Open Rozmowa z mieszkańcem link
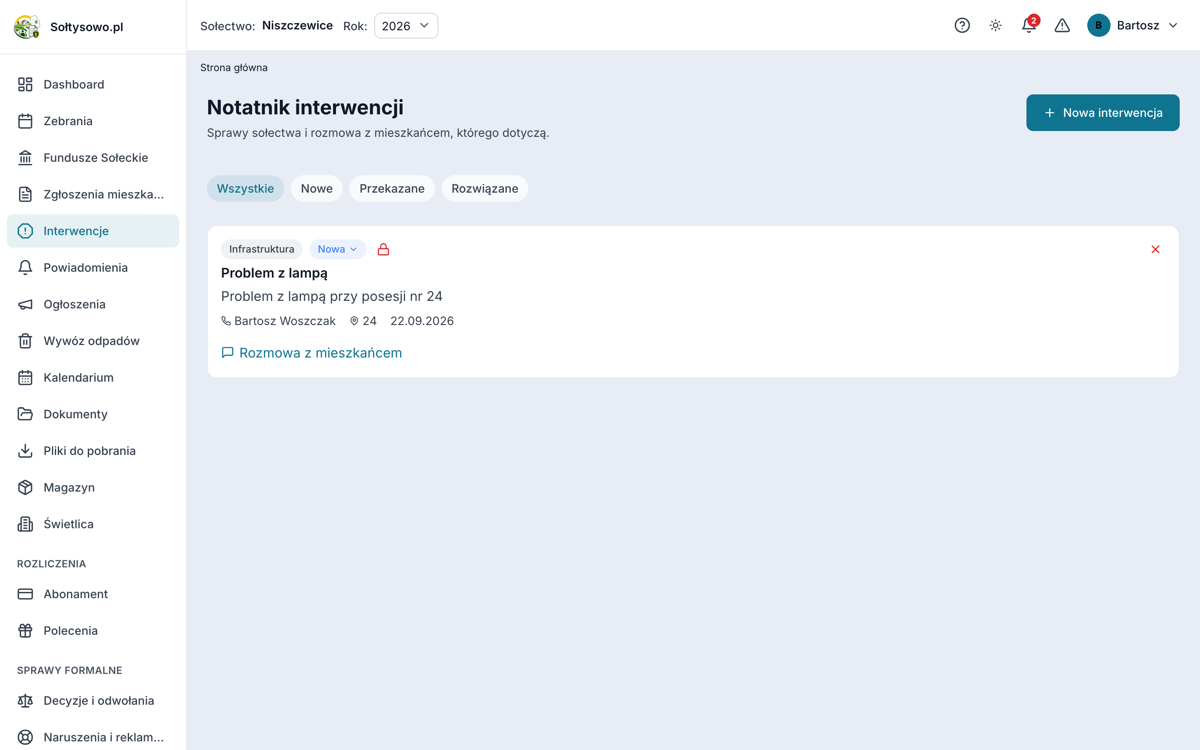 point(312,353)
